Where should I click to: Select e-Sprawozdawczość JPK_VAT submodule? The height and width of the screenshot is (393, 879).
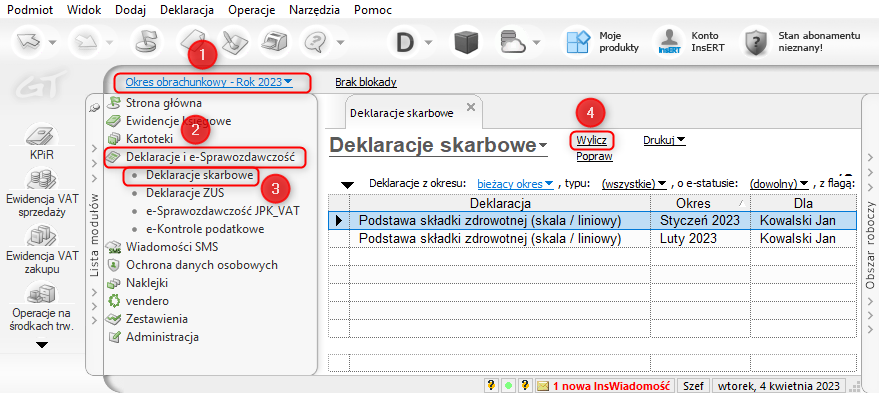pyautogui.click(x=223, y=211)
